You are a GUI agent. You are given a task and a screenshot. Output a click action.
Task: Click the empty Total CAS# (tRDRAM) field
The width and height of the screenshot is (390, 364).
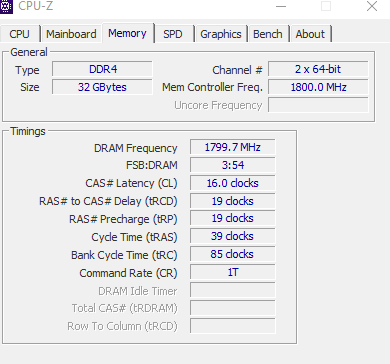[233, 308]
